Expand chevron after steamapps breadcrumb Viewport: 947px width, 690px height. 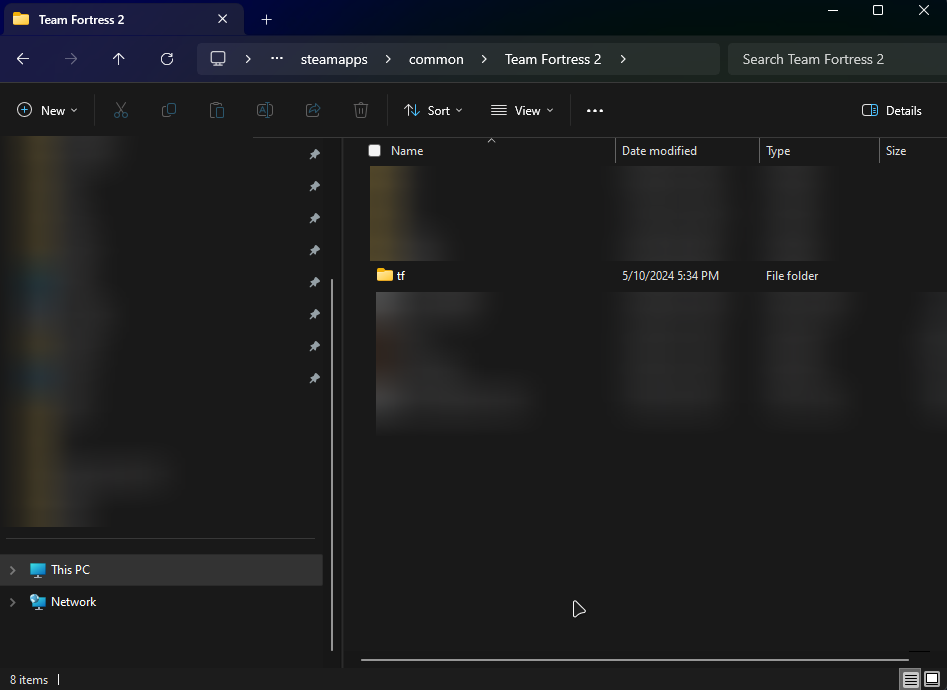388,59
